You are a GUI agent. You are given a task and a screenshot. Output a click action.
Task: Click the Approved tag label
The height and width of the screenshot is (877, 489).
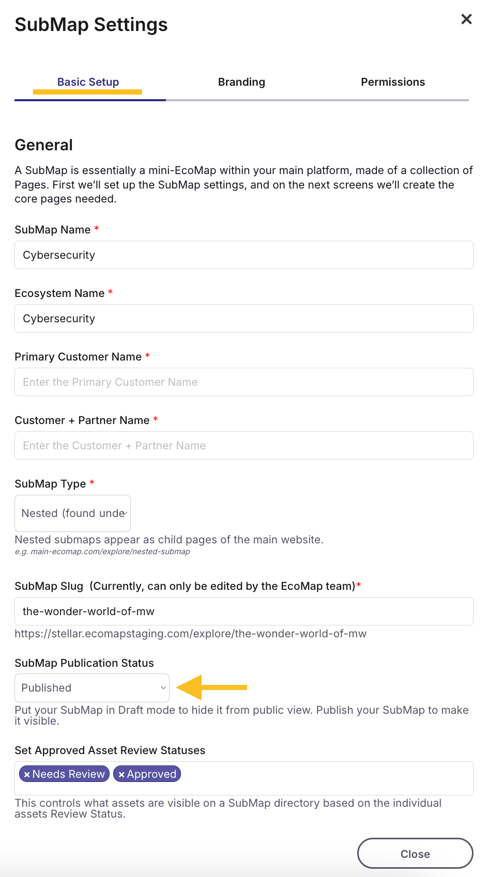(x=152, y=774)
